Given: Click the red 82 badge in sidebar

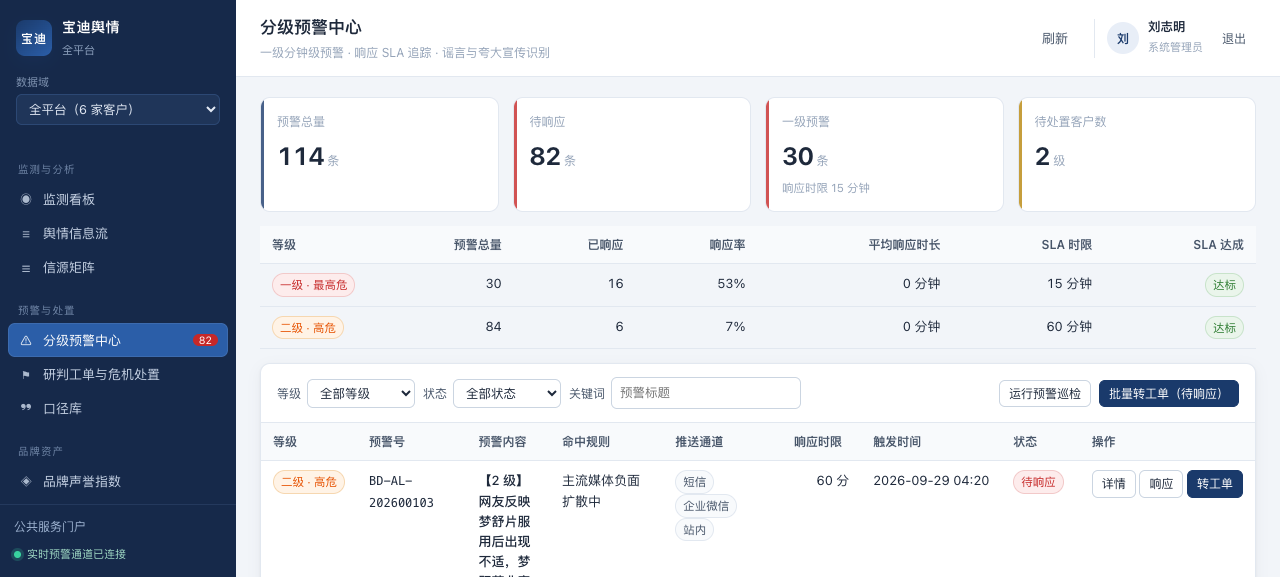Looking at the screenshot, I should pos(205,340).
